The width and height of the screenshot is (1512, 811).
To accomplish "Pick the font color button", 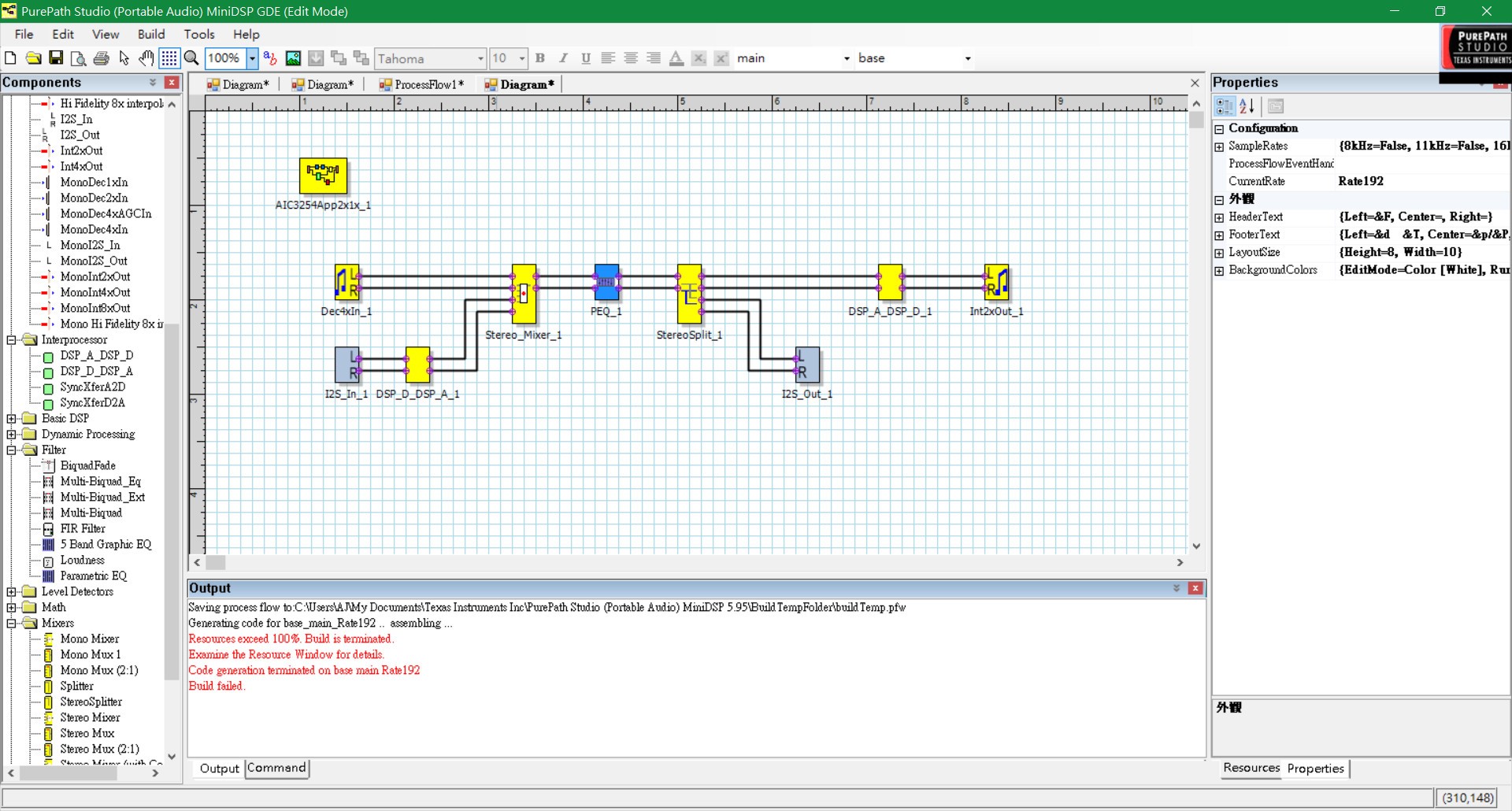I will click(676, 58).
